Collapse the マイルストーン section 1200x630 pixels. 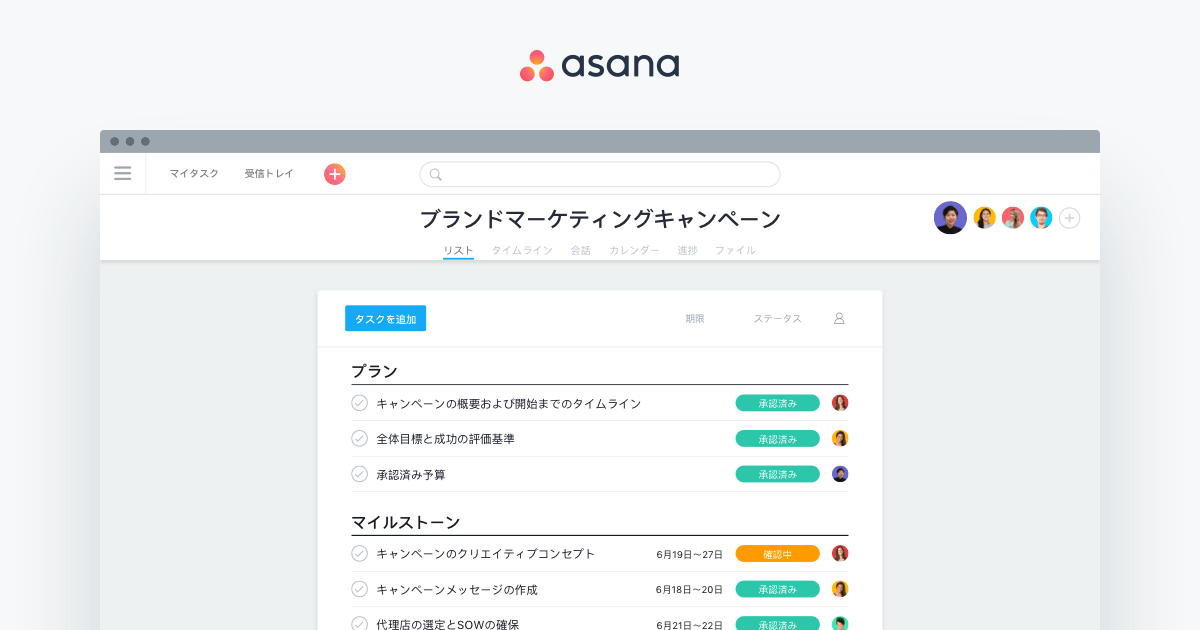coord(404,521)
